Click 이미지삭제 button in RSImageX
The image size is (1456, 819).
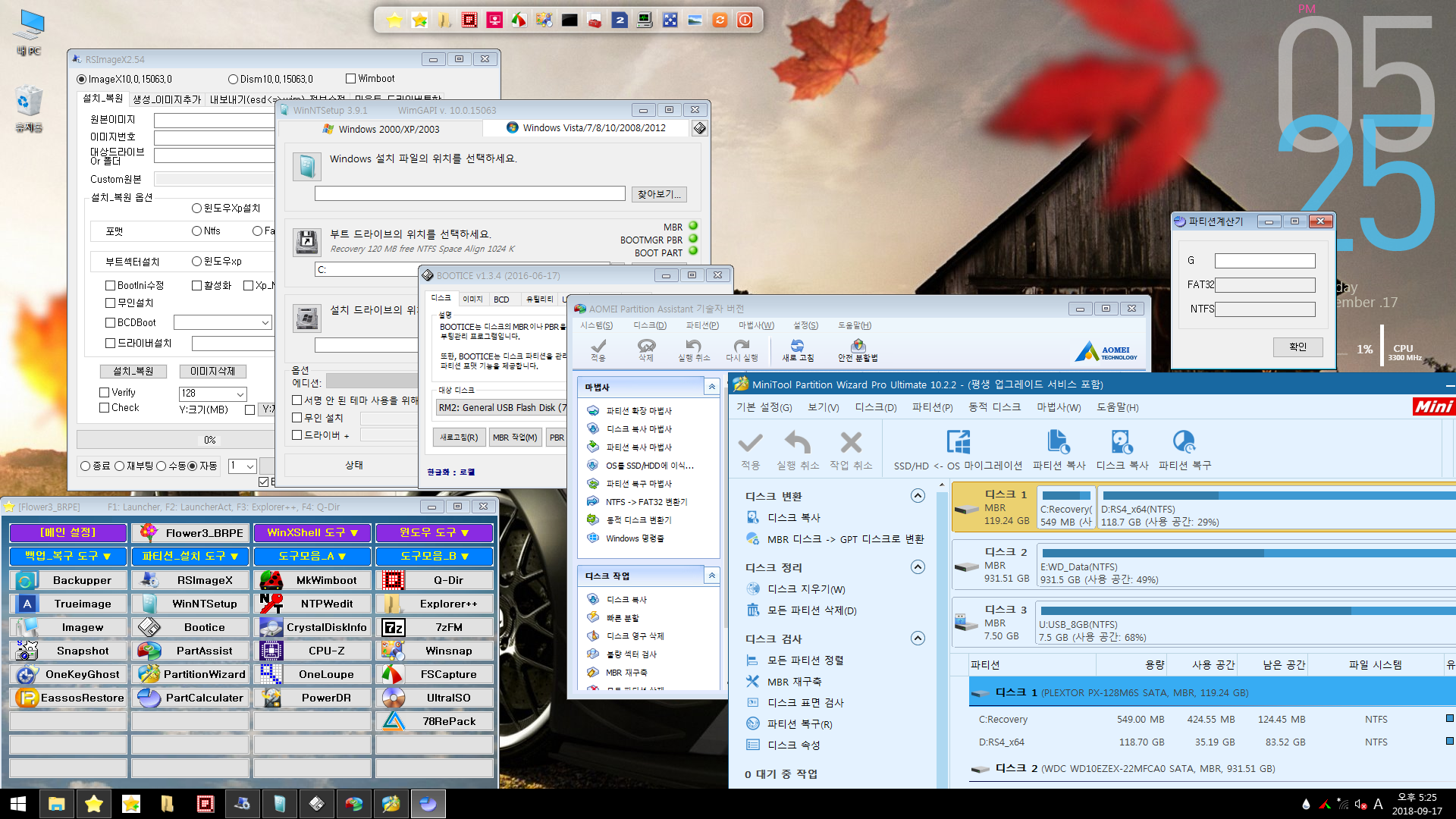tap(213, 372)
